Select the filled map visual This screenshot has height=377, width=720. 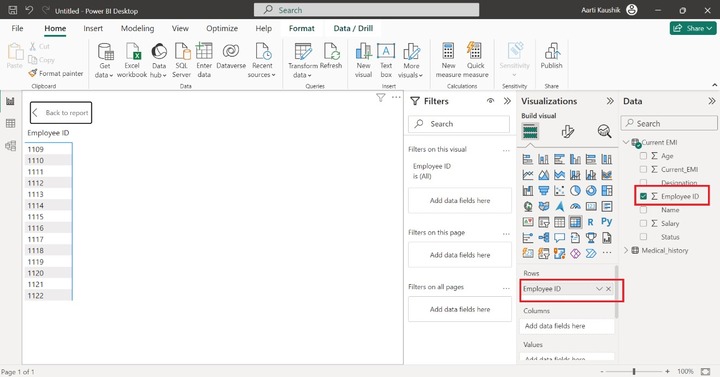tap(543, 206)
